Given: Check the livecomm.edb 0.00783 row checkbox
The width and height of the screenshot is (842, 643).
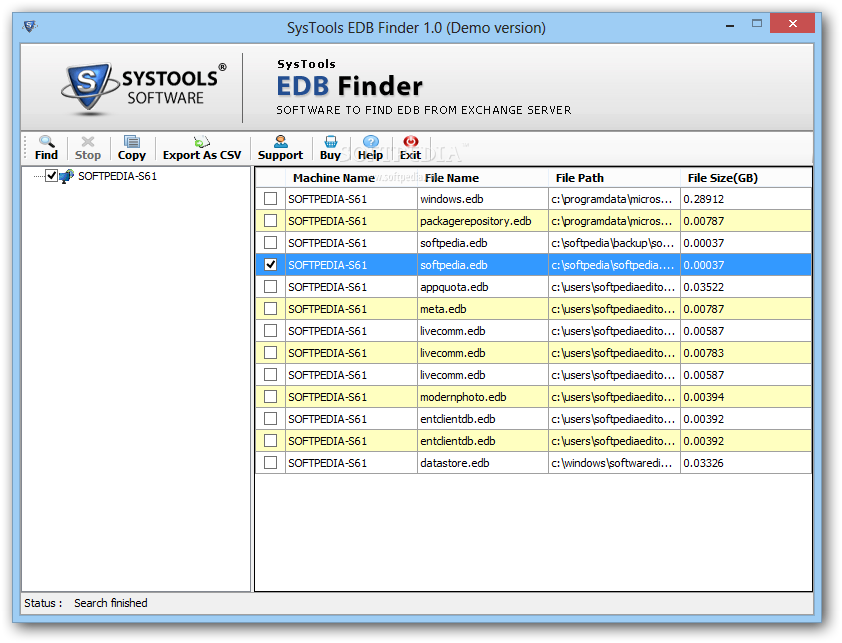Looking at the screenshot, I should (271, 353).
